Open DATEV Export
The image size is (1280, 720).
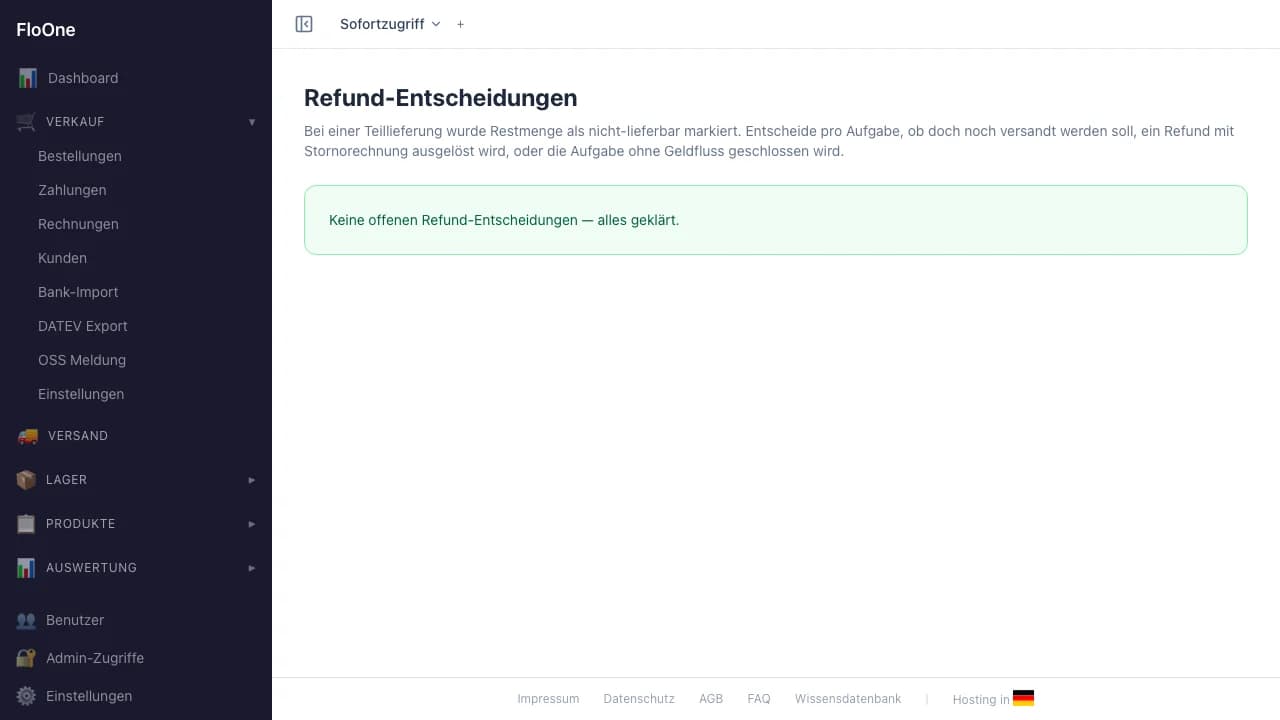click(83, 326)
